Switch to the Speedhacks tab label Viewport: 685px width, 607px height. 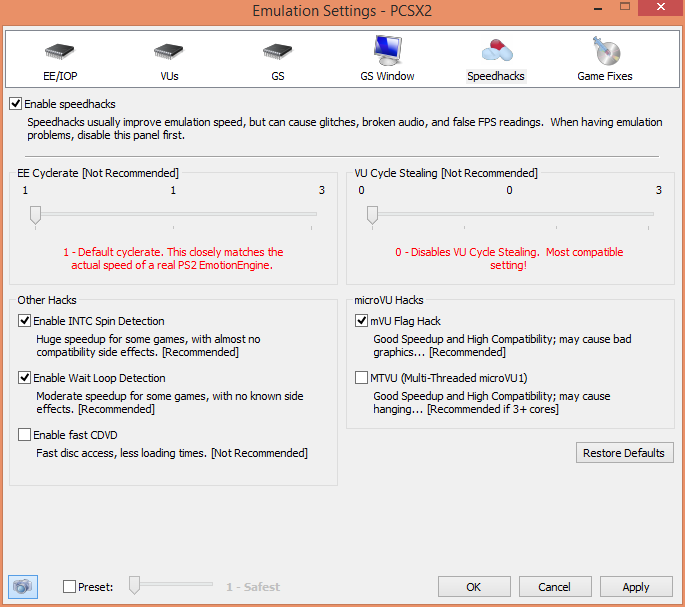[x=496, y=76]
